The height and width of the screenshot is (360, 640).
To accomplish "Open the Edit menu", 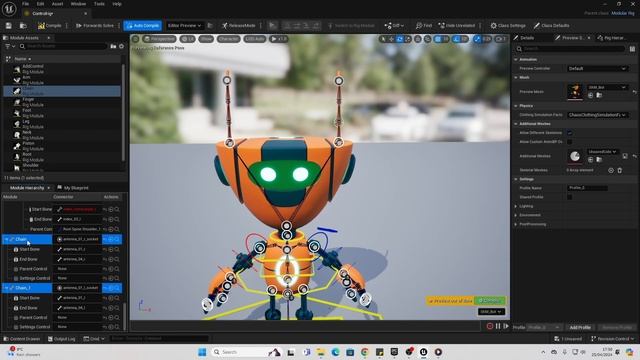I will pyautogui.click(x=40, y=4).
